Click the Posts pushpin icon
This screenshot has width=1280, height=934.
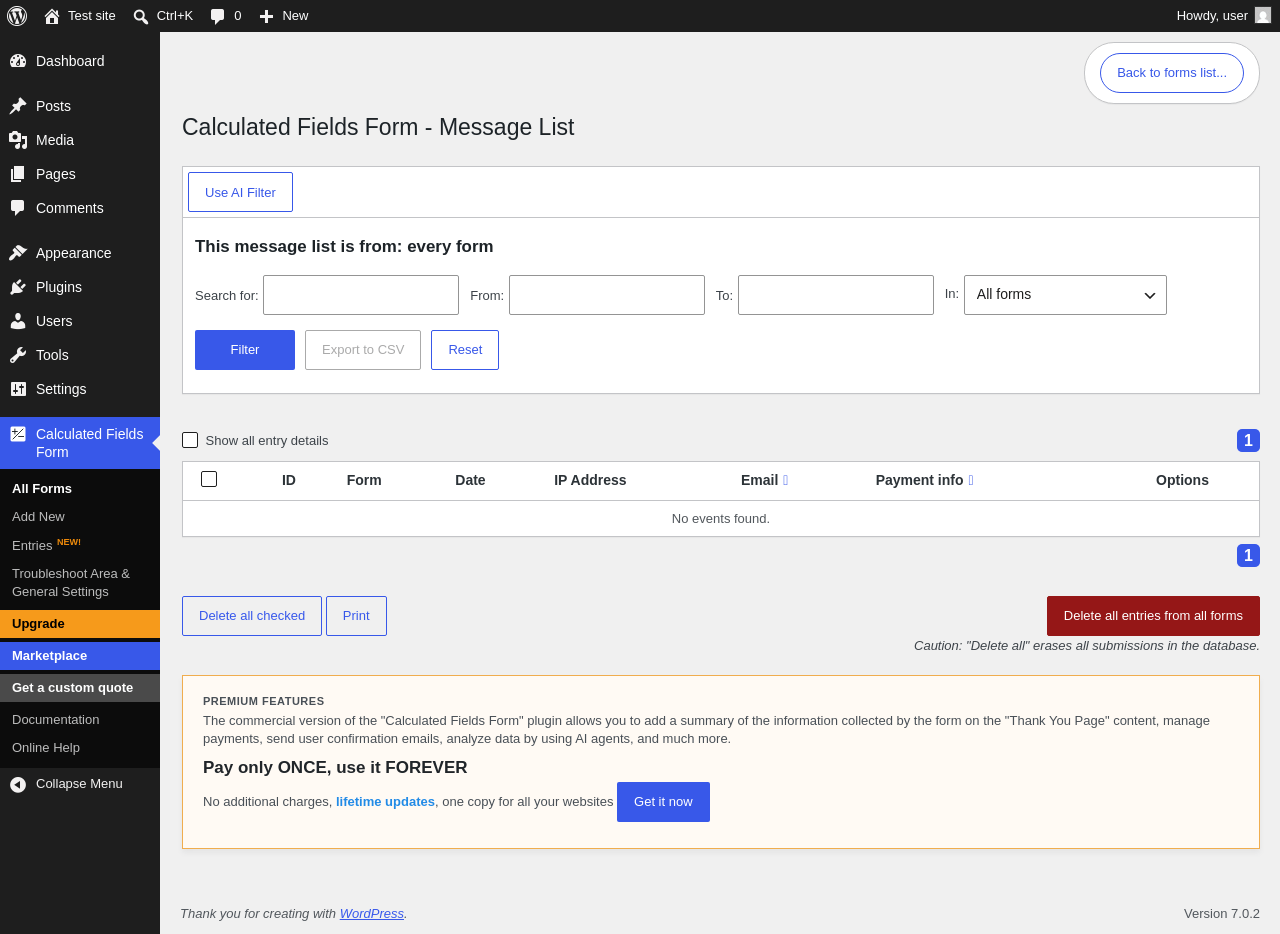pos(18,106)
